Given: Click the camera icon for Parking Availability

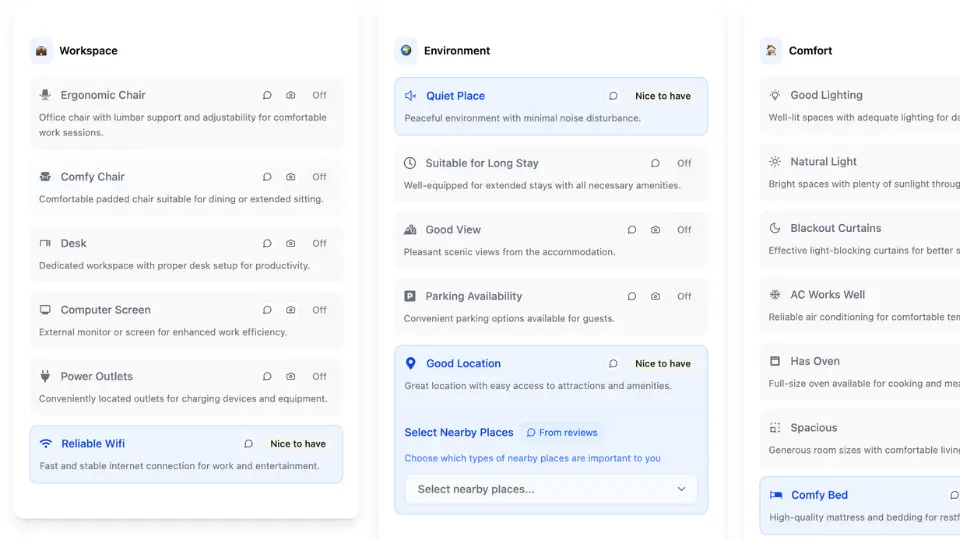Looking at the screenshot, I should 655,296.
